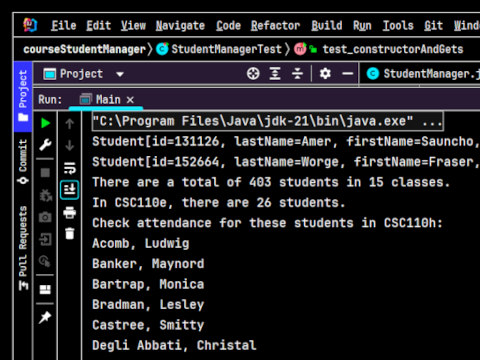Image resolution: width=480 pixels, height=360 pixels.
Task: Click the java.exe command line in console
Action: [x=268, y=121]
